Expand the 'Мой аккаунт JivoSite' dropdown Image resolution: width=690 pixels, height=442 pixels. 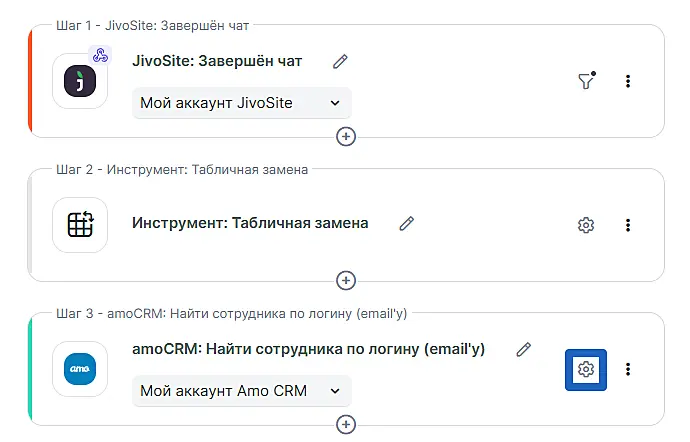coord(241,102)
